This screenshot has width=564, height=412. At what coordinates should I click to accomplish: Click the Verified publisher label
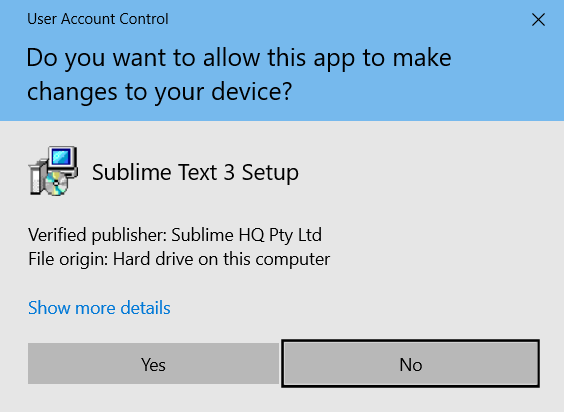(97, 235)
